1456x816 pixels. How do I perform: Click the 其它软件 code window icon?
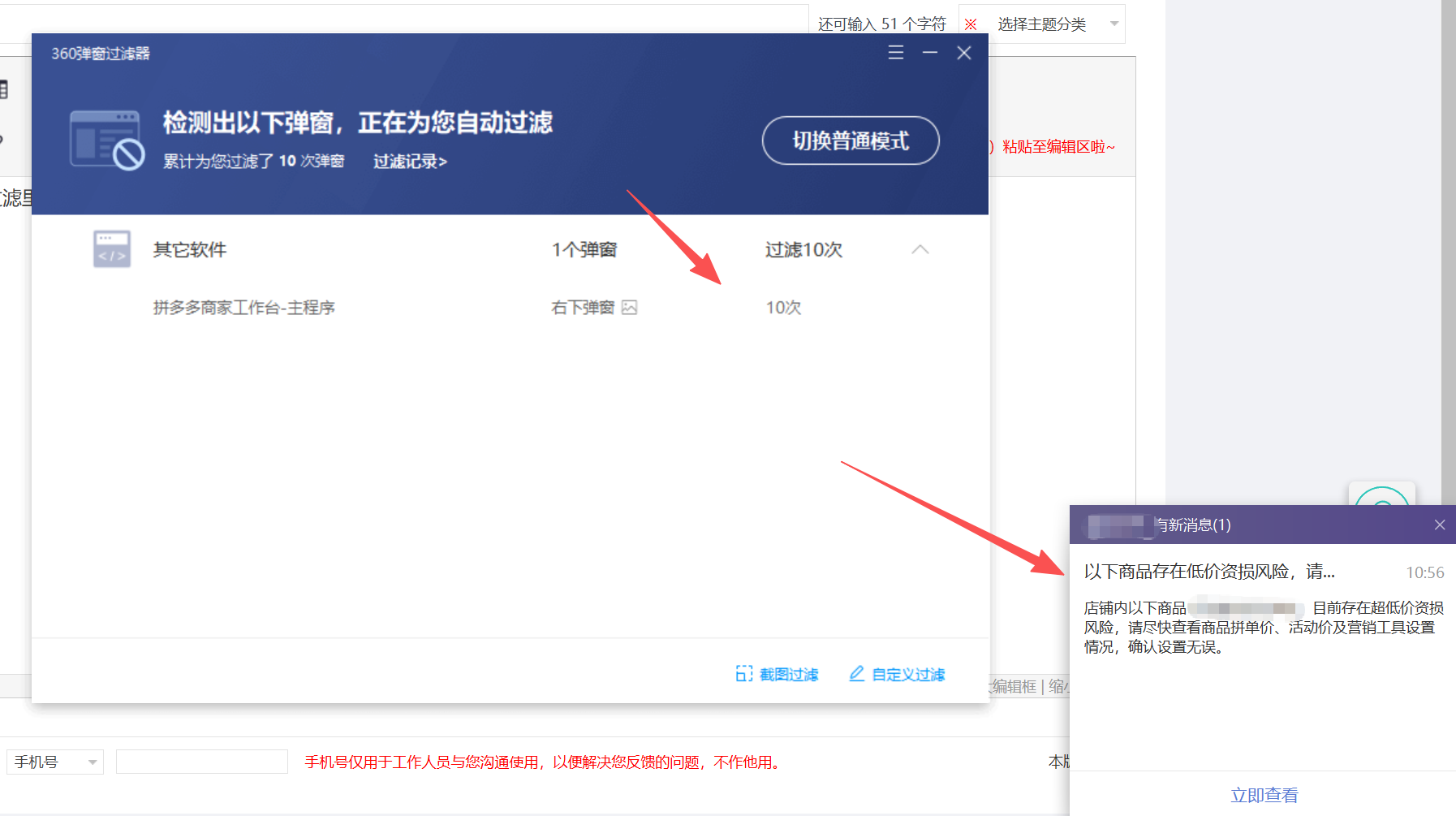(112, 249)
